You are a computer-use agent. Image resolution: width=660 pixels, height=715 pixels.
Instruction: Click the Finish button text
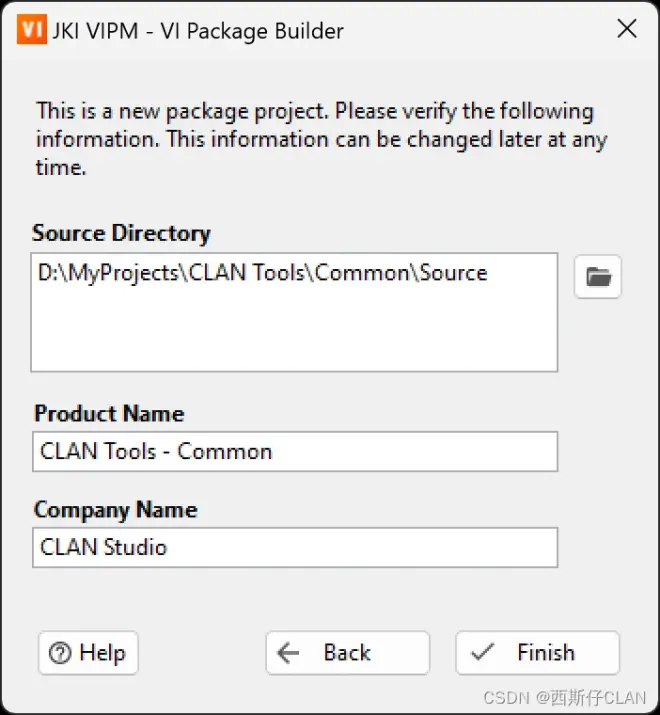point(546,652)
